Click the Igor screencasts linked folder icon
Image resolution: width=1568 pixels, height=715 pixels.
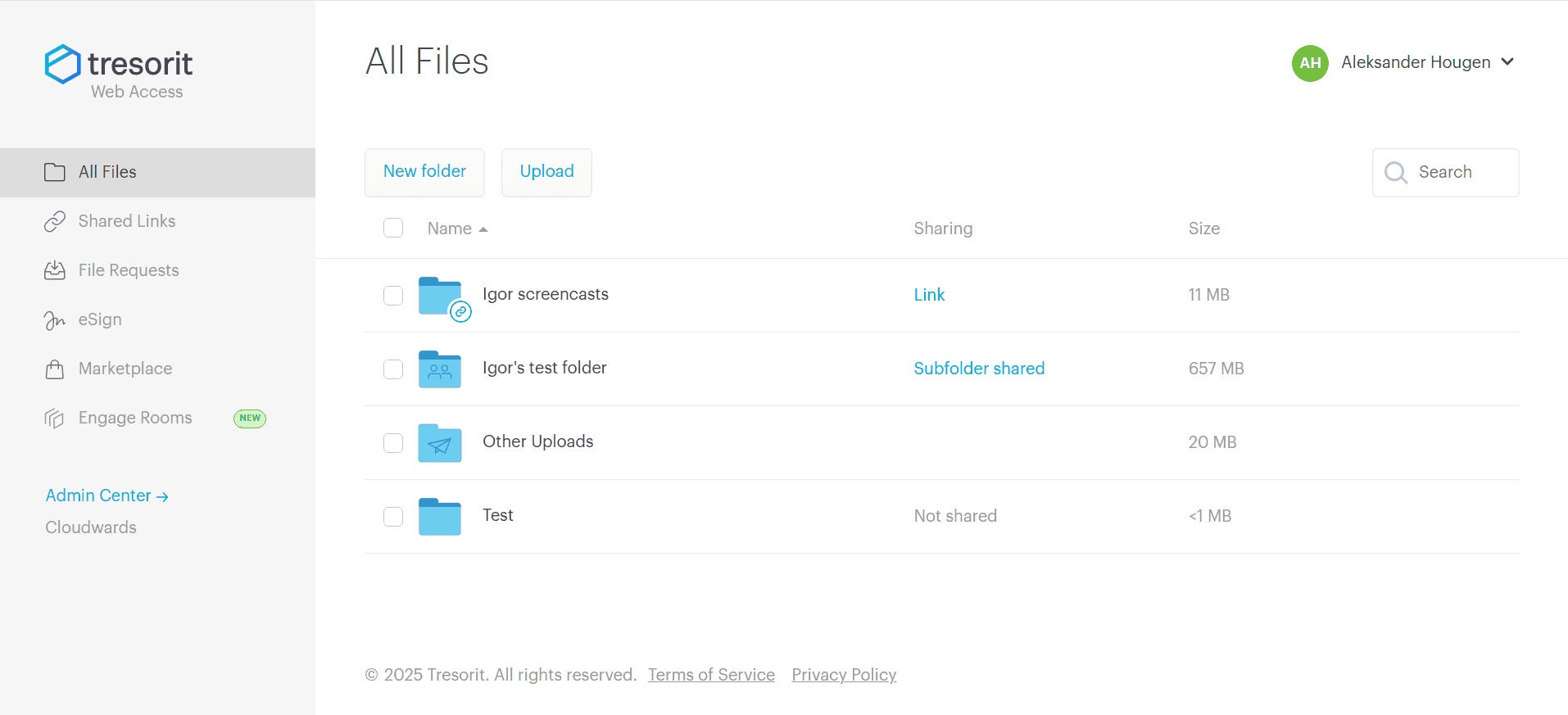443,298
